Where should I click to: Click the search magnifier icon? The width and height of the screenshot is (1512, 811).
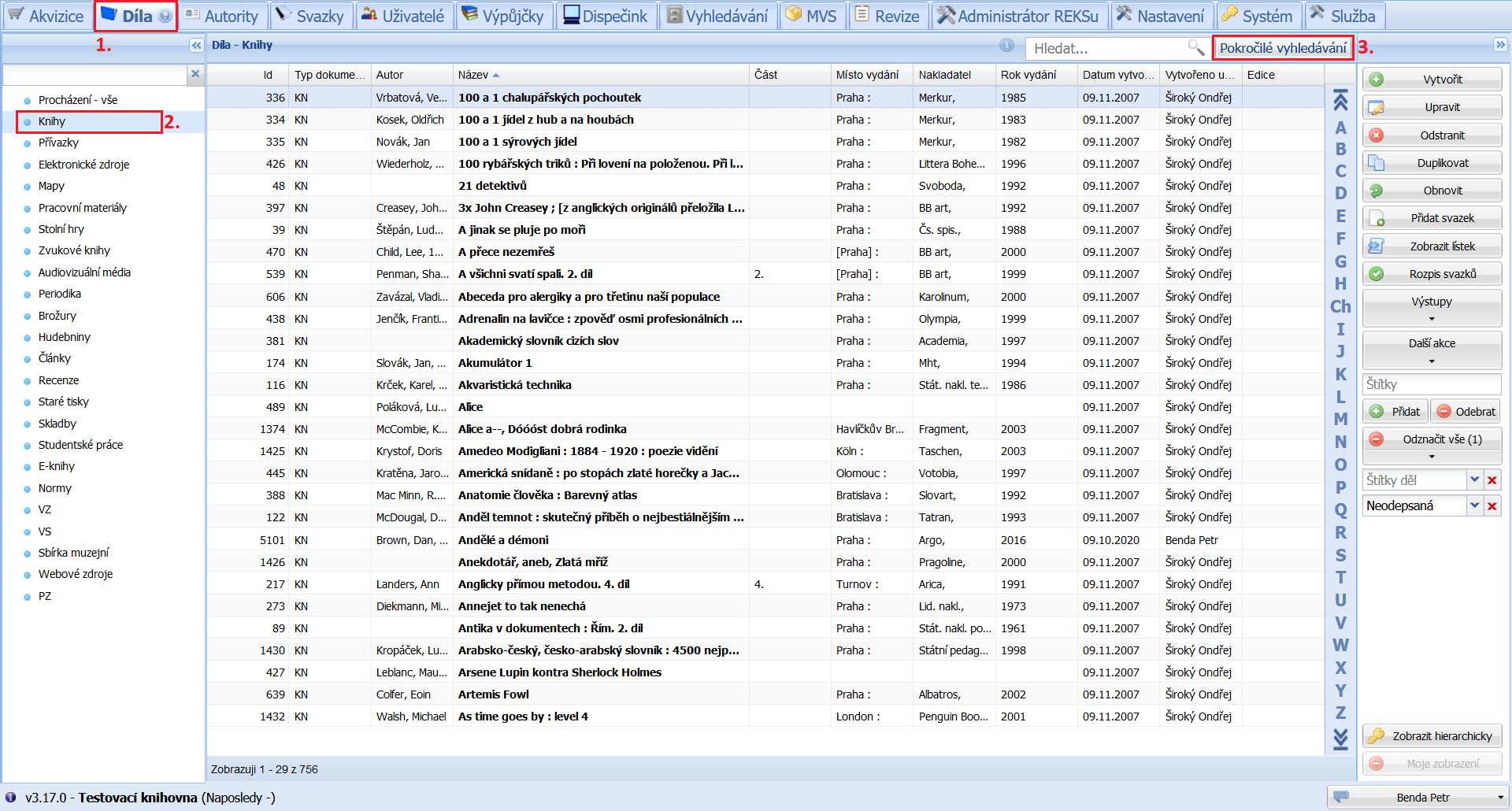(1195, 48)
